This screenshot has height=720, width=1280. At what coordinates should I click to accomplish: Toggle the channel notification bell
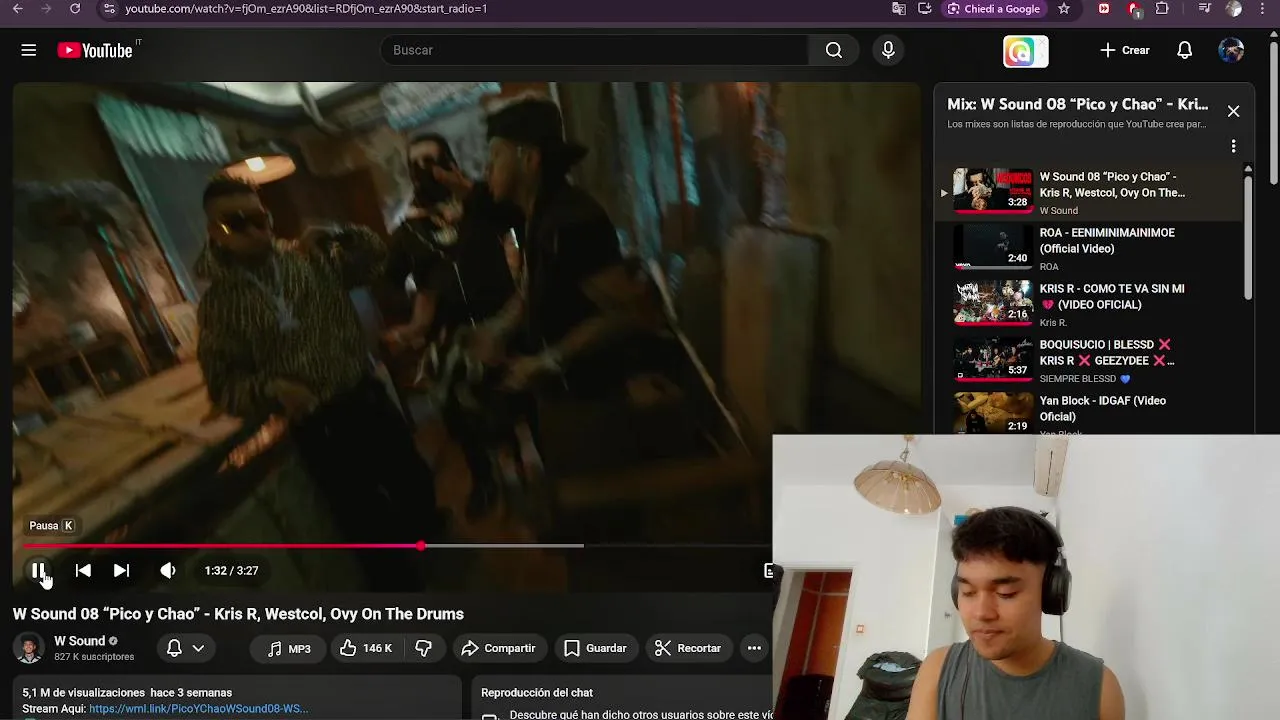[174, 648]
